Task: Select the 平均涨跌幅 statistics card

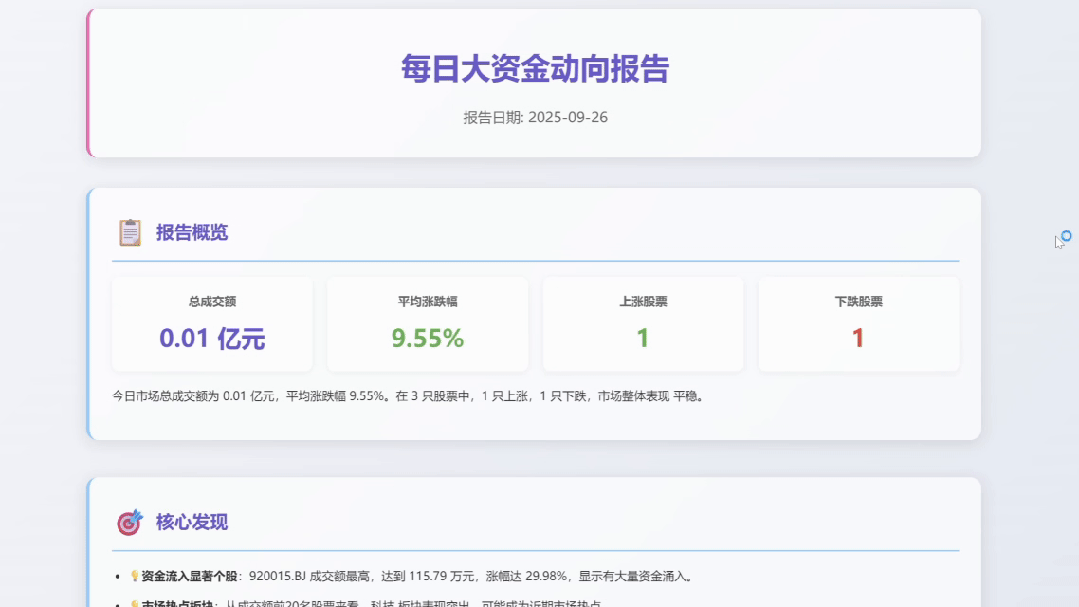Action: [x=427, y=323]
